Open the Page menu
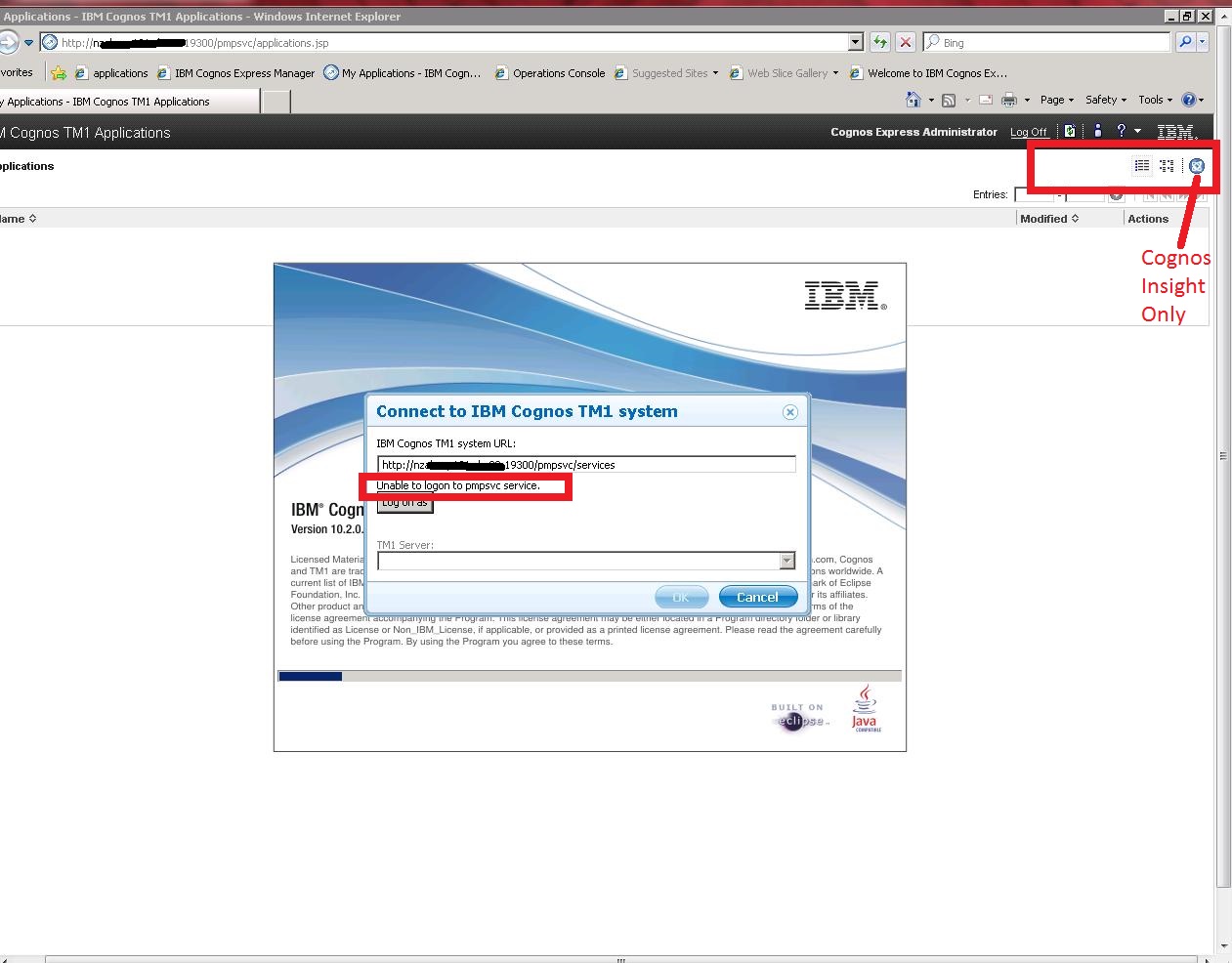1232x963 pixels. (x=1057, y=100)
